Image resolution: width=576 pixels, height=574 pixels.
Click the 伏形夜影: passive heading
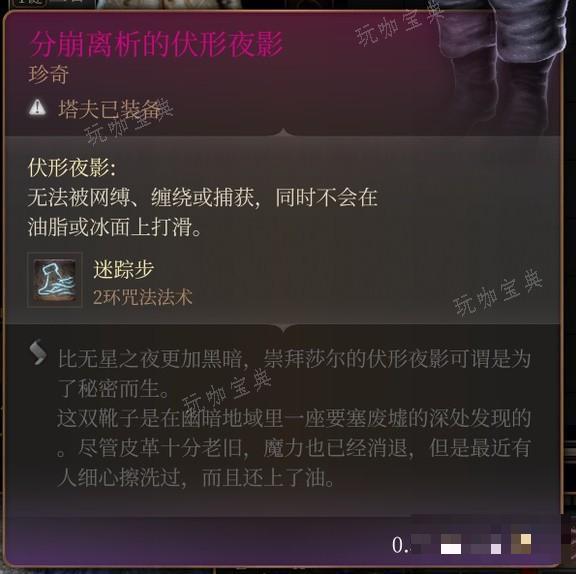click(x=72, y=168)
